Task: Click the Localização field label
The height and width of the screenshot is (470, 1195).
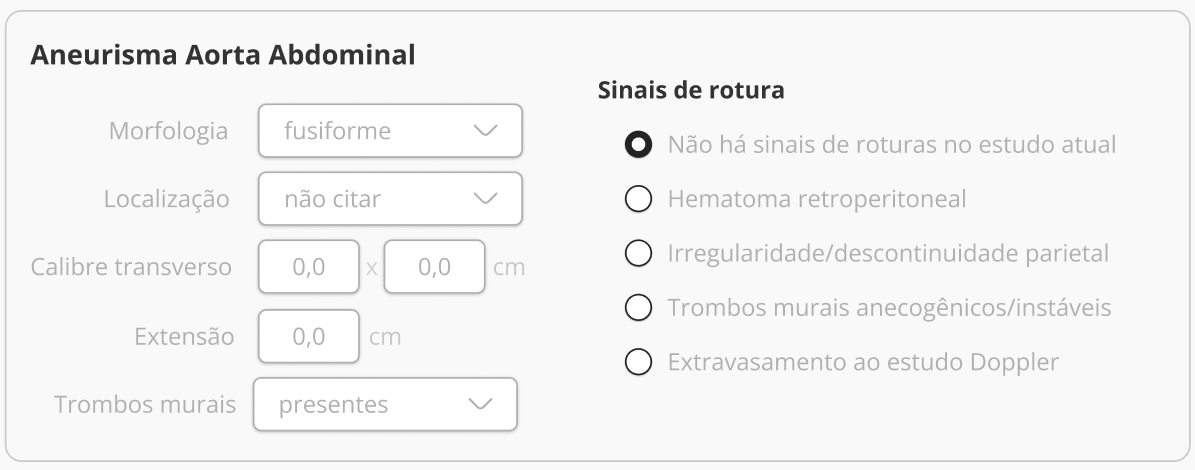Action: click(x=166, y=199)
